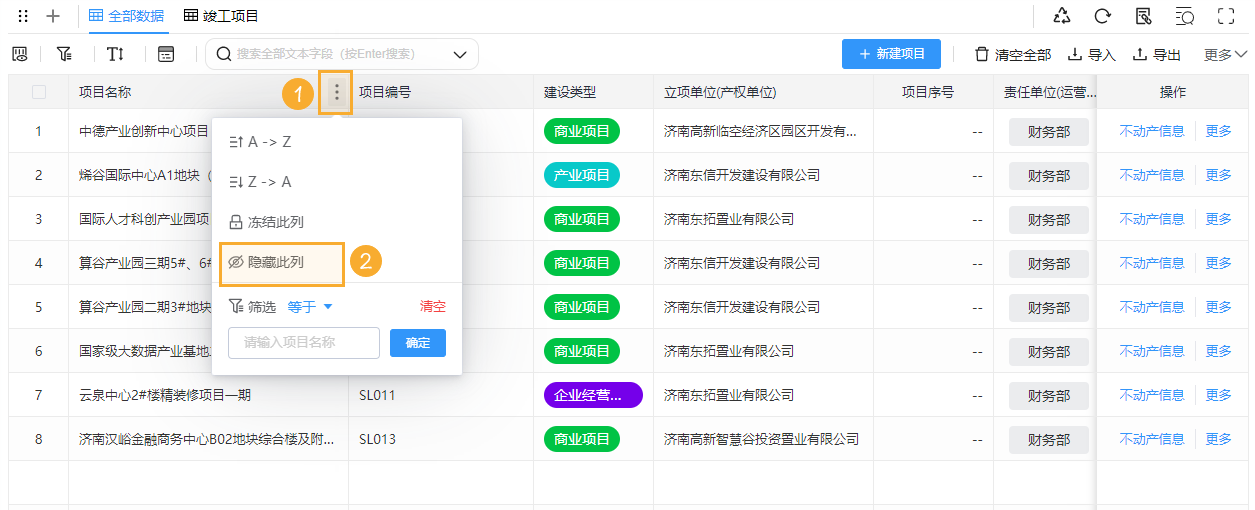Open 更多 actions for row 2
Viewport: 1255px width, 510px height.
click(1219, 175)
